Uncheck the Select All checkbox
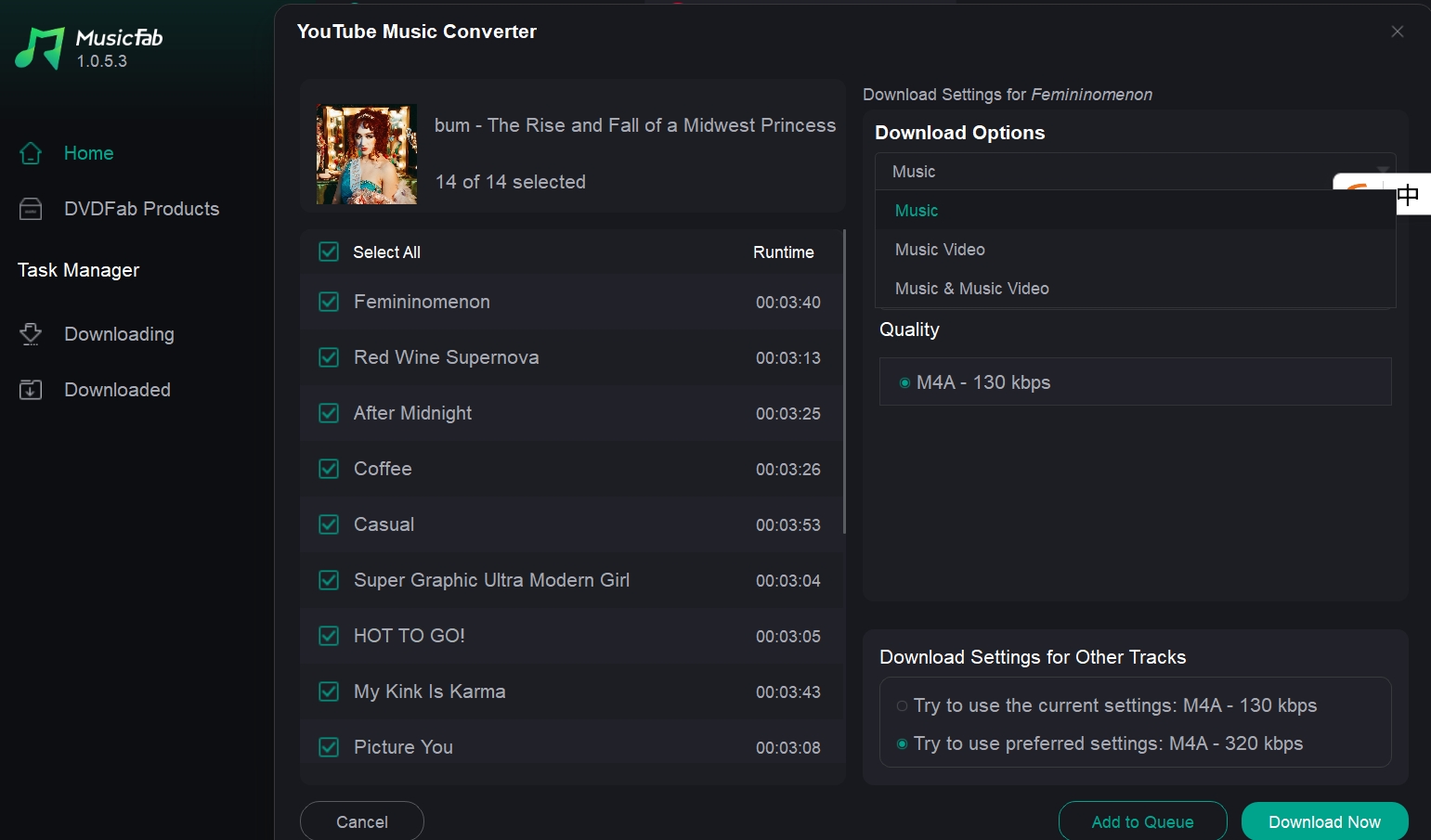This screenshot has width=1431, height=840. (329, 252)
